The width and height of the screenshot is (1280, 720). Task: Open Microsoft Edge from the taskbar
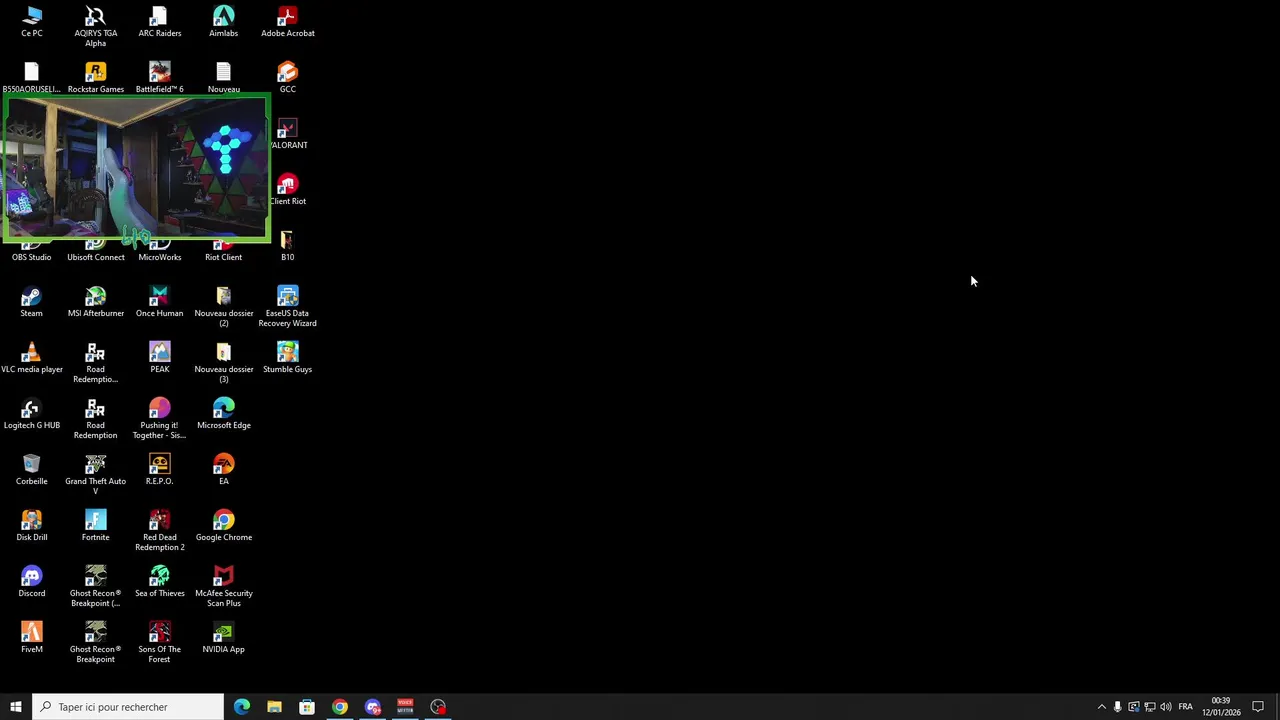point(242,707)
